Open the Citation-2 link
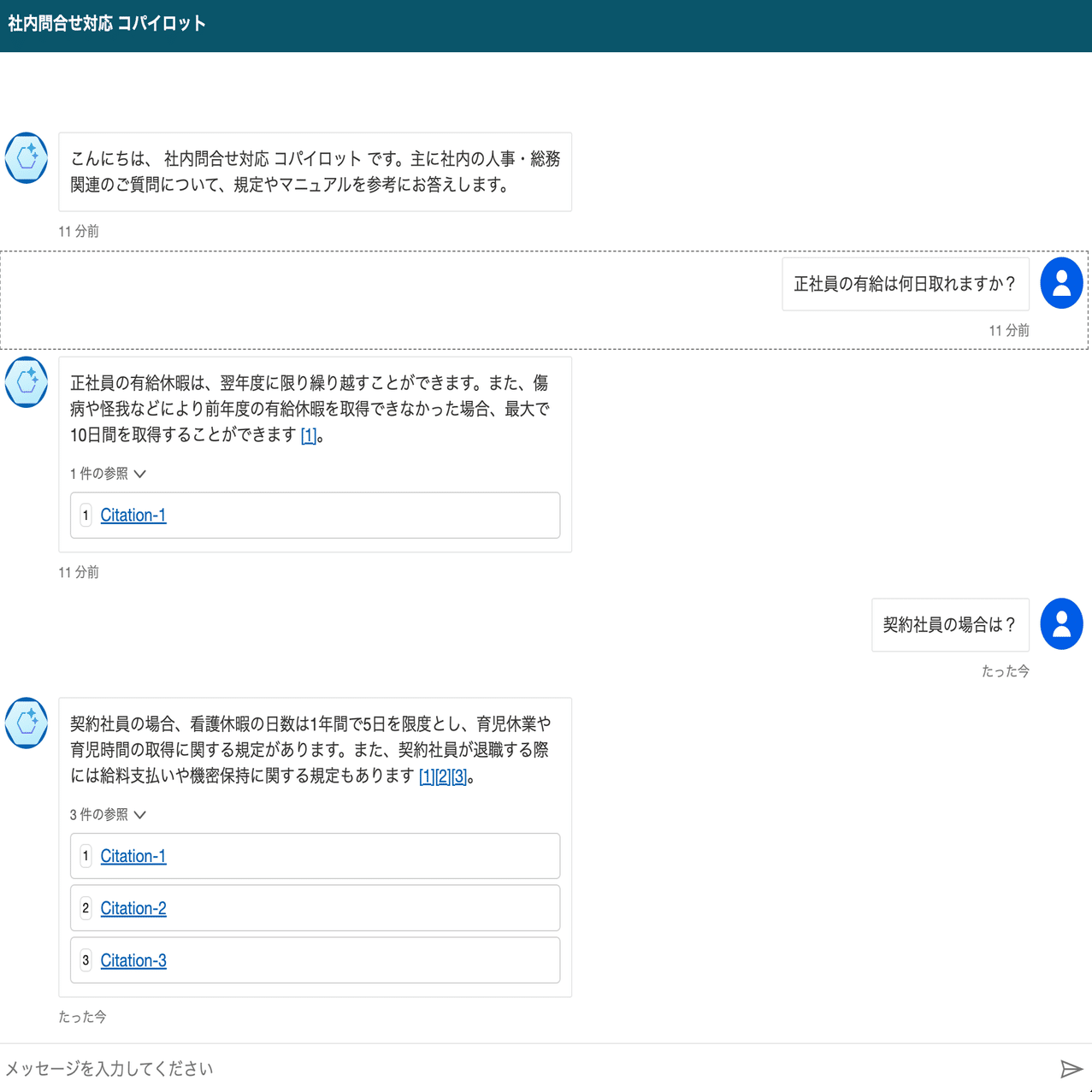This screenshot has height=1092, width=1092. [133, 907]
